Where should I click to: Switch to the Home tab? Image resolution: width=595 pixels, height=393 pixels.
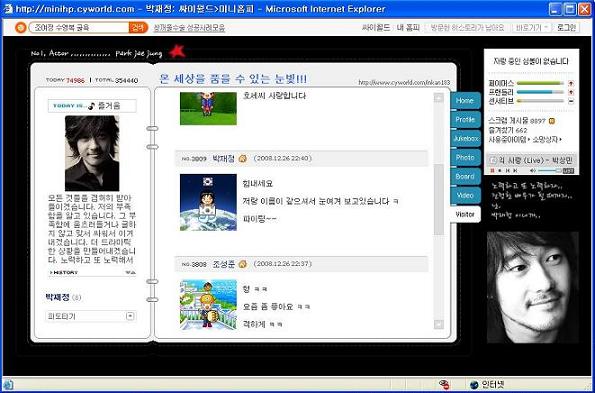click(465, 101)
